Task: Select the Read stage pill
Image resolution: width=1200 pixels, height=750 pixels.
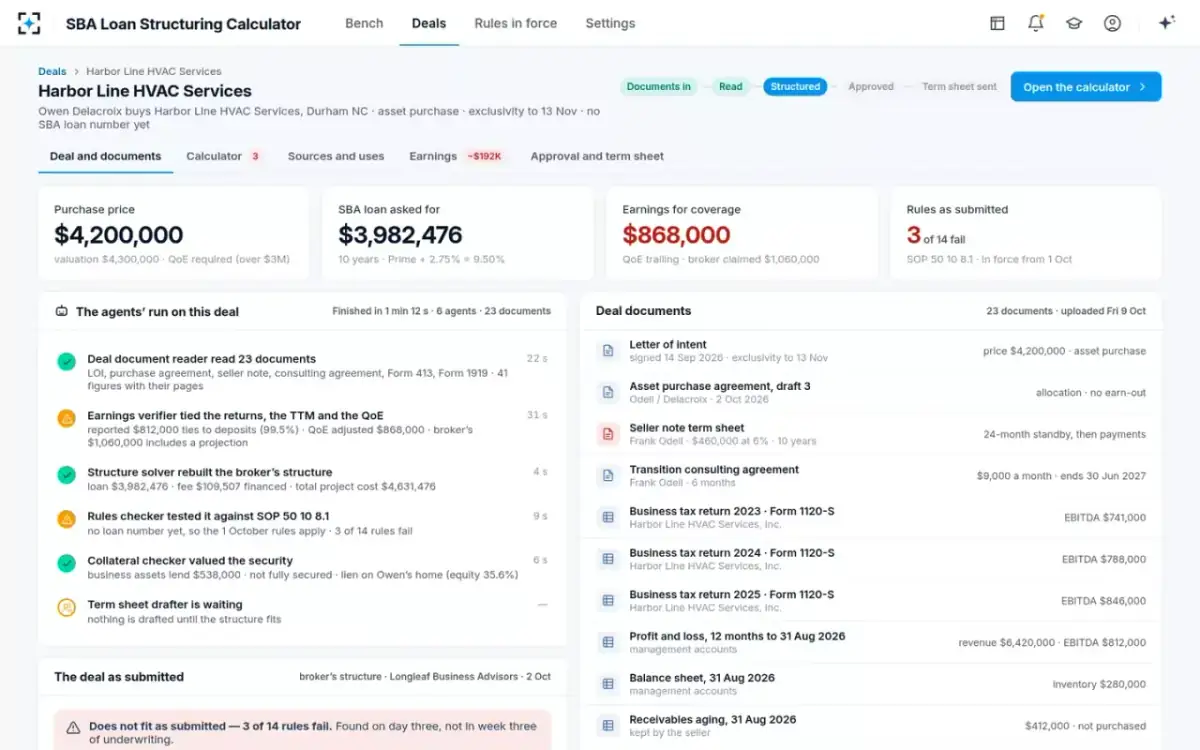Action: click(x=731, y=87)
